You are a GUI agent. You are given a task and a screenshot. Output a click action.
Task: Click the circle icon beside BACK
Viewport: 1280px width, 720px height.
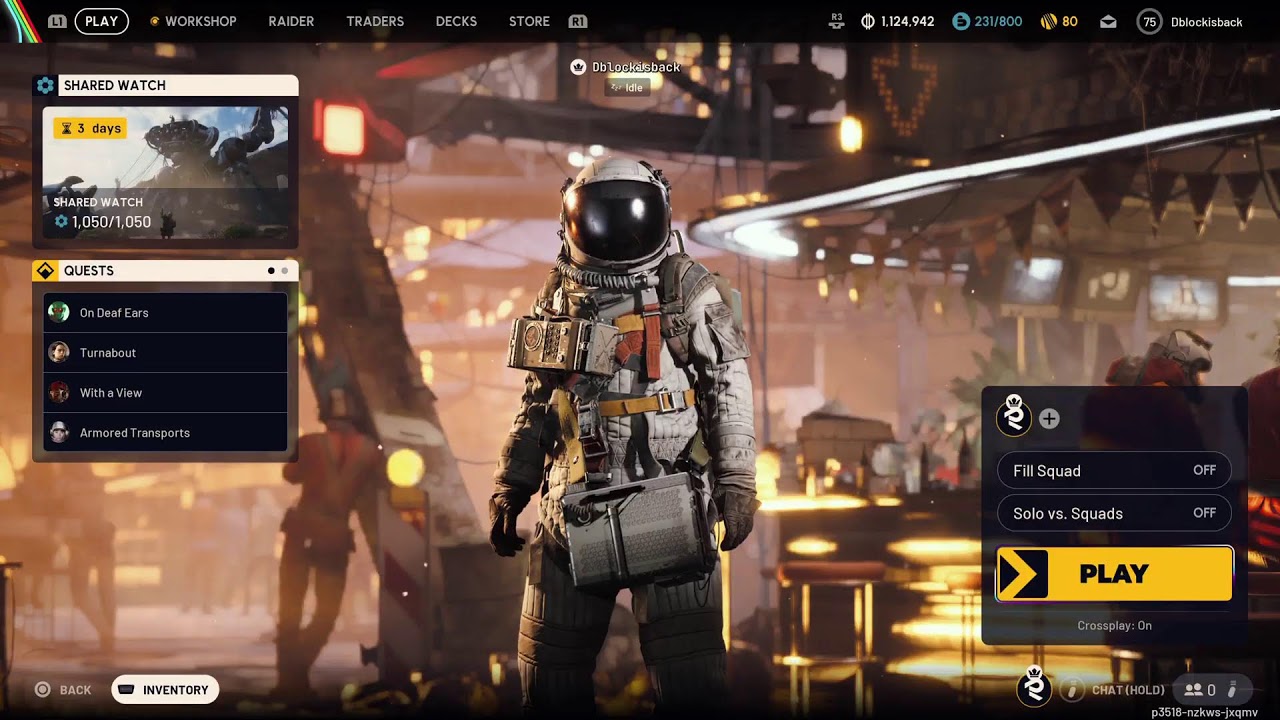[42, 690]
